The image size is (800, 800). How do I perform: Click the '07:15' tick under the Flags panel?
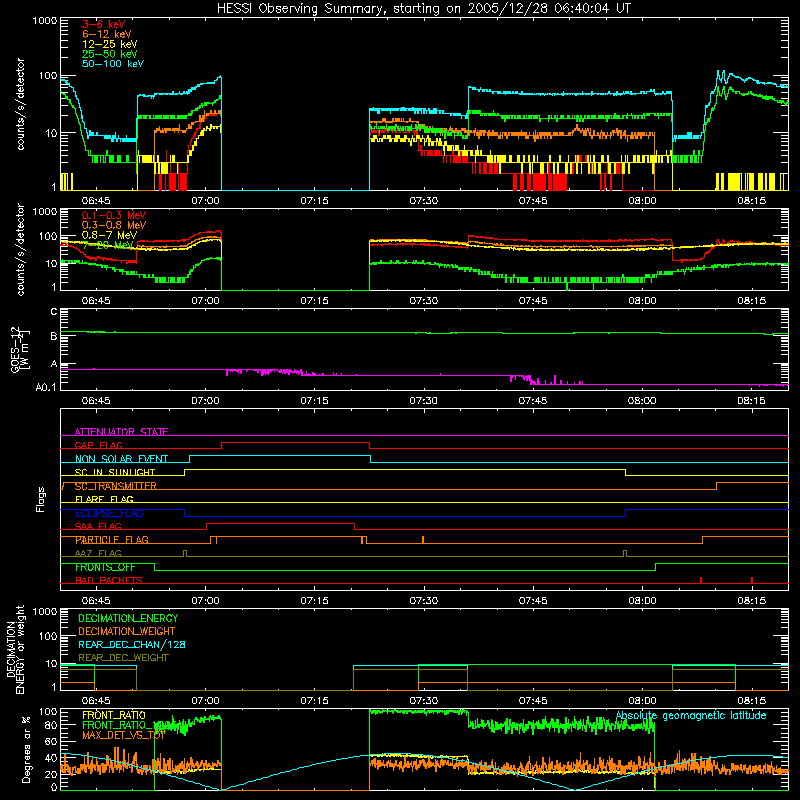pyautogui.click(x=314, y=601)
